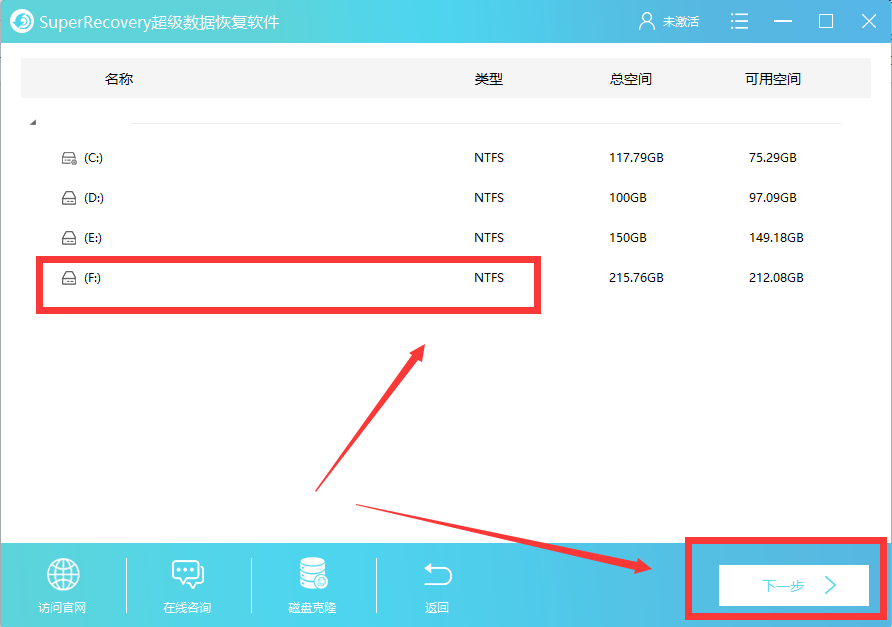892x627 pixels.
Task: Click total space value 215.76GB
Action: (x=636, y=278)
